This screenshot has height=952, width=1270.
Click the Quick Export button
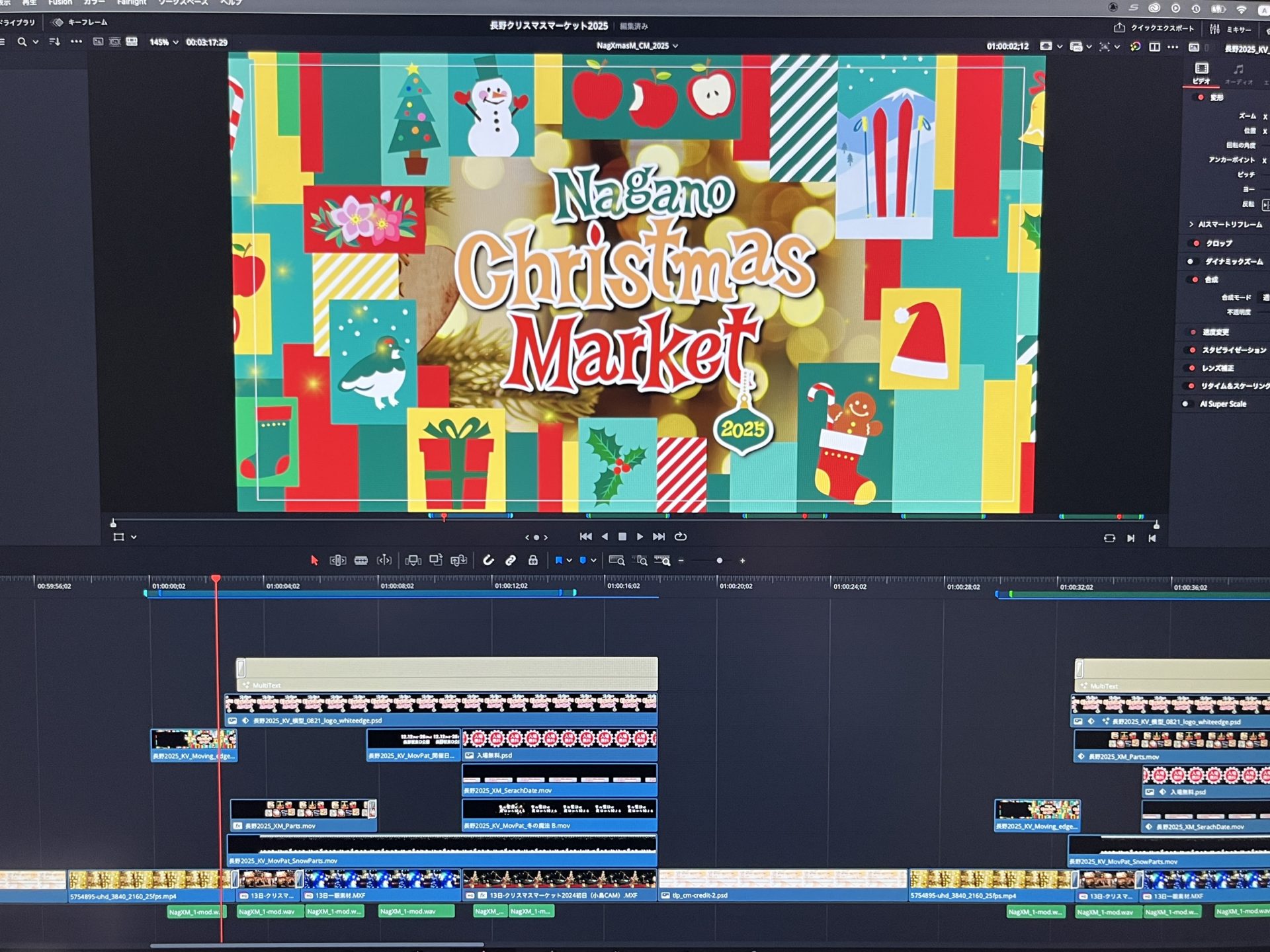coord(1154,28)
